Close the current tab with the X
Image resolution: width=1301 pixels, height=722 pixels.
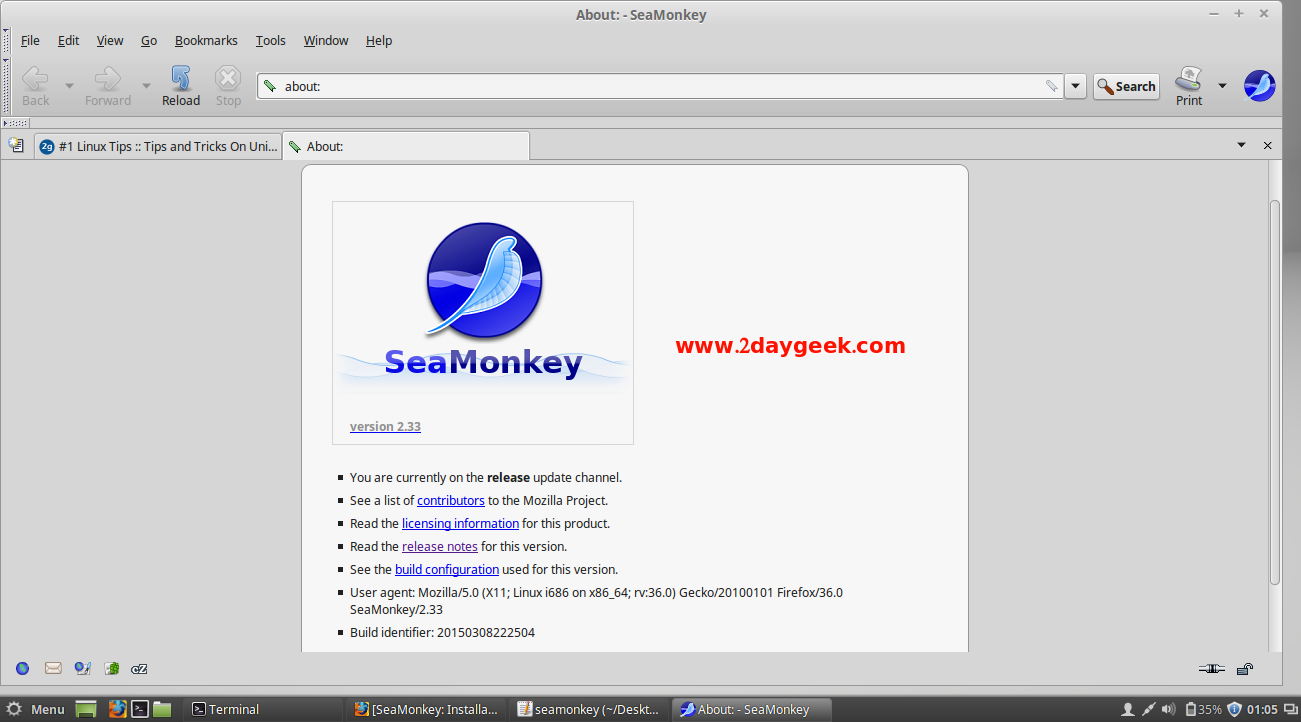pos(1268,145)
